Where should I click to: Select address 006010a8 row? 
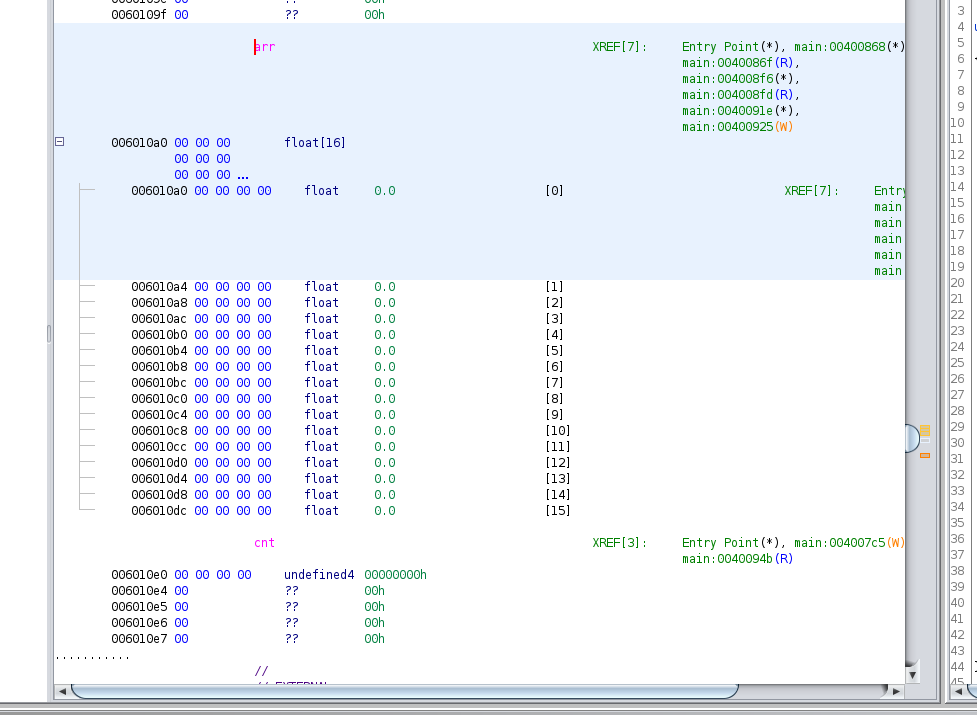pyautogui.click(x=159, y=303)
